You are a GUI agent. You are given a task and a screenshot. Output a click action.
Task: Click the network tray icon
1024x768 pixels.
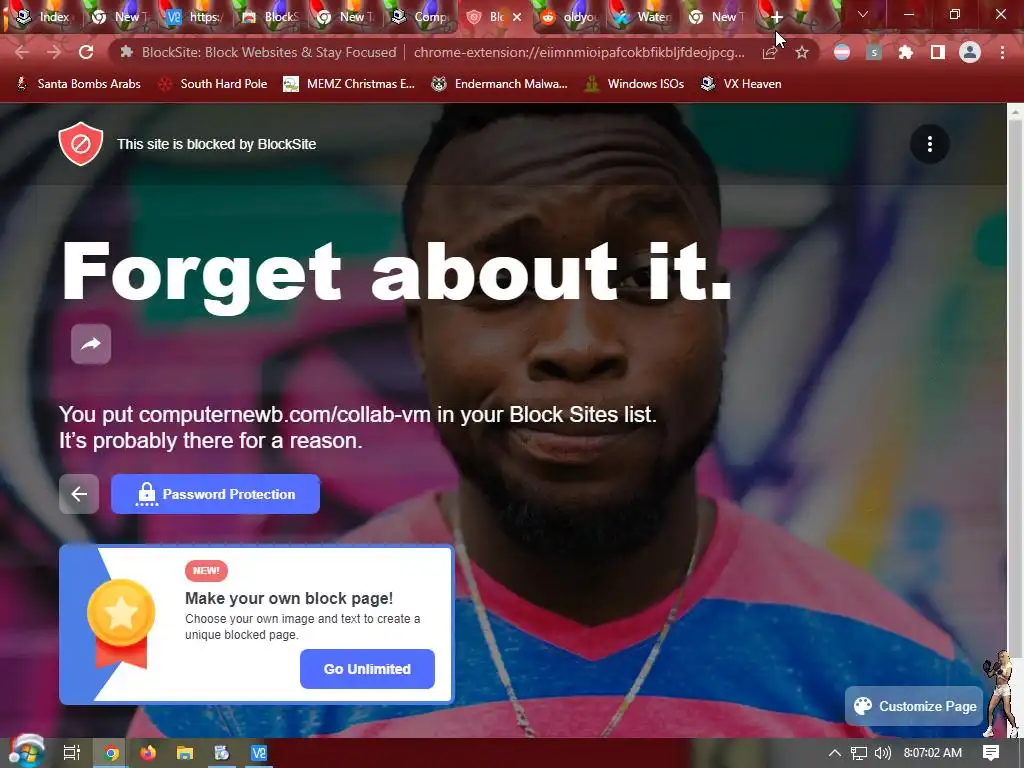[859, 753]
